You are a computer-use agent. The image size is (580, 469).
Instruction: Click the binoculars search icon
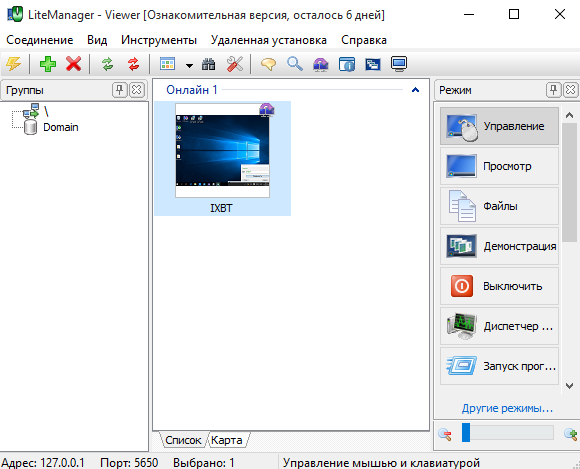[209, 64]
